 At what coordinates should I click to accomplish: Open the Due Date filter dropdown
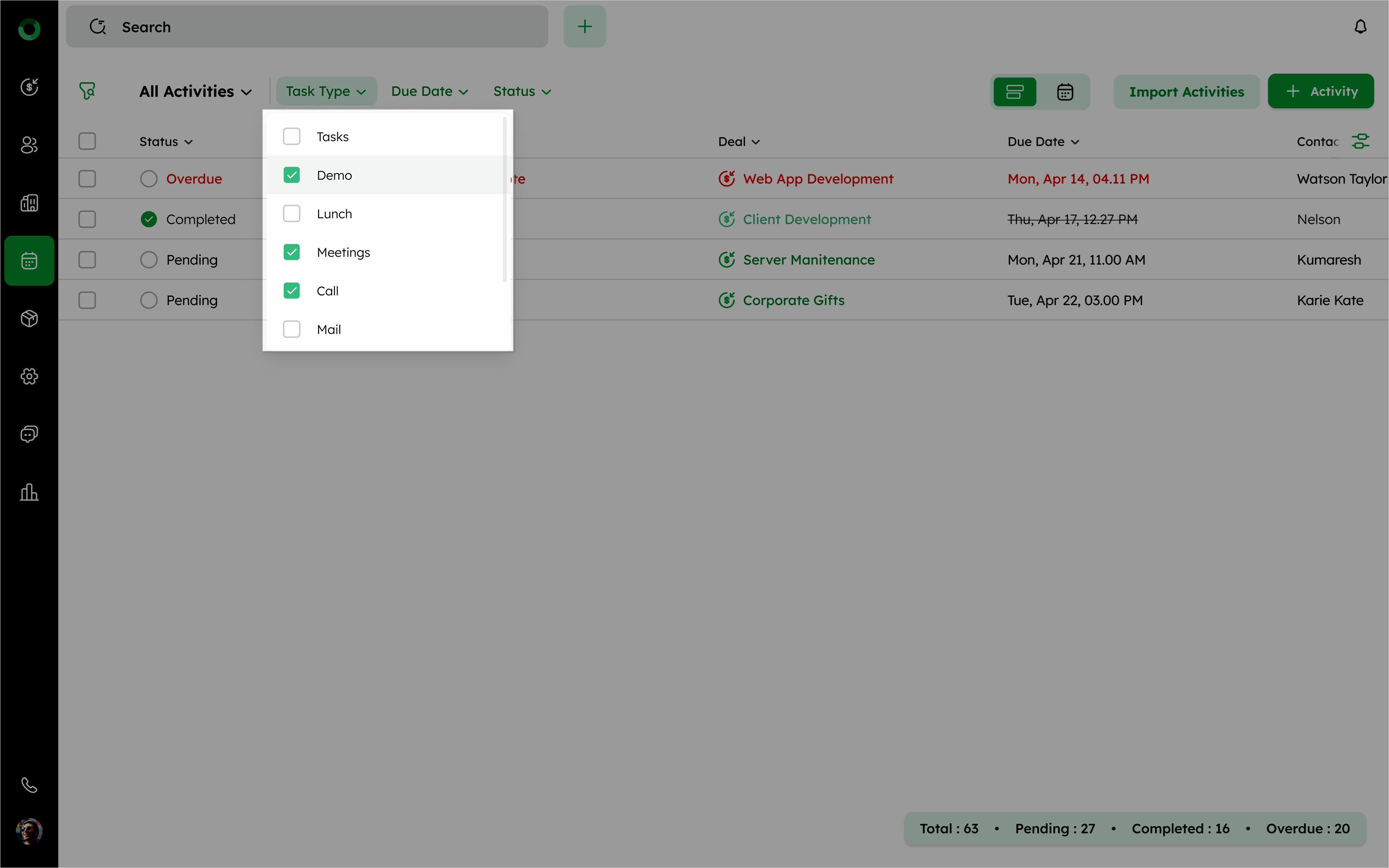click(x=430, y=92)
